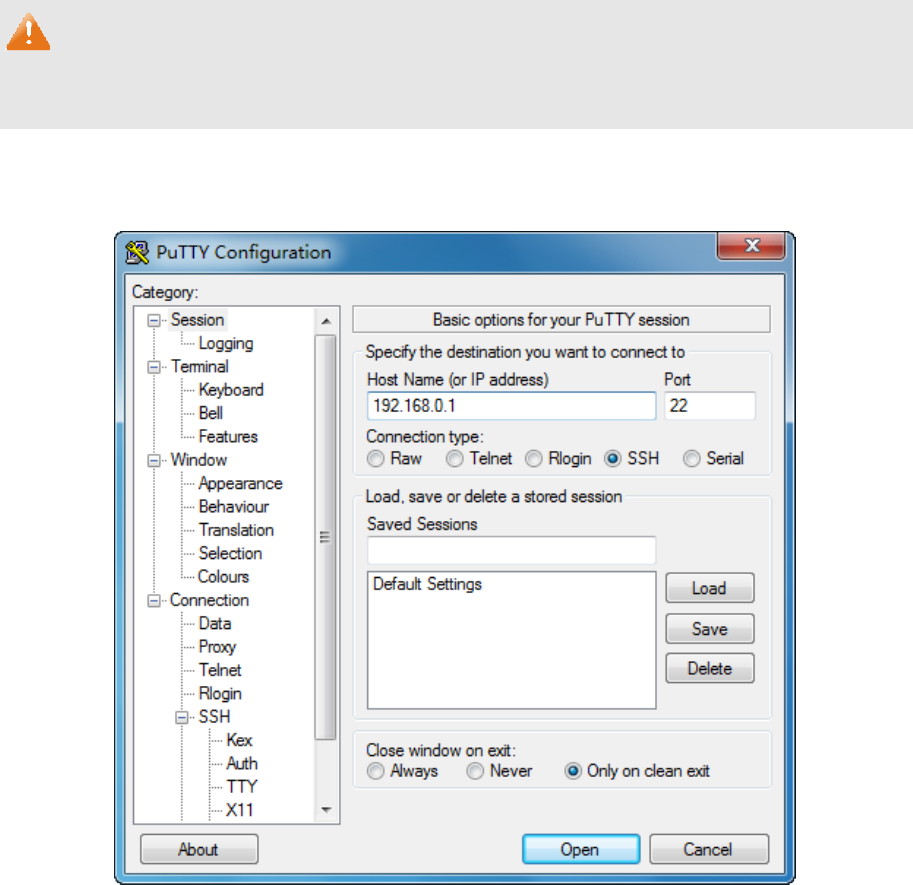Open the Selection category
Image resolution: width=913 pixels, height=885 pixels.
pyautogui.click(x=231, y=553)
